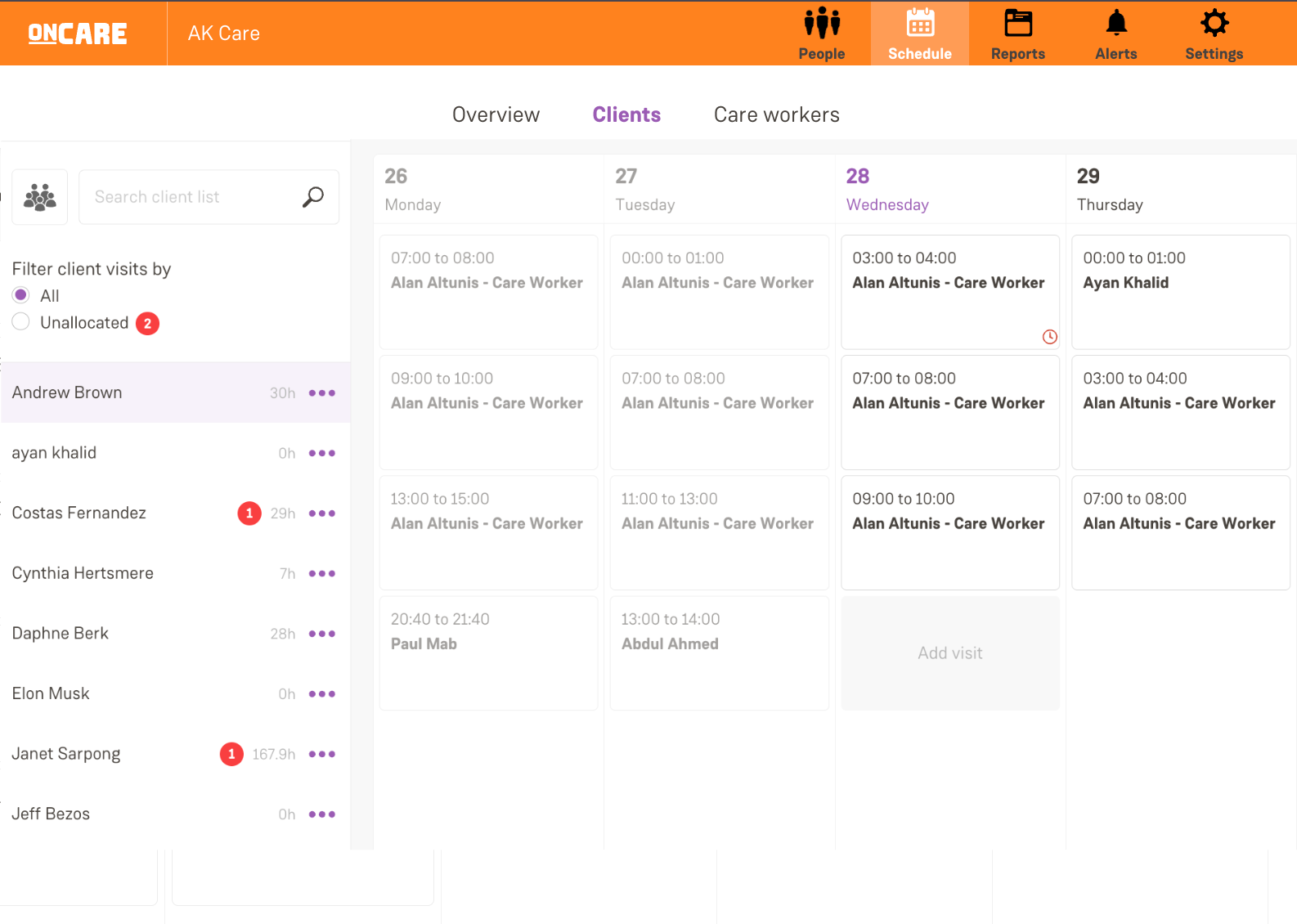
Task: Open more options for Andrew Brown
Action: (x=322, y=393)
